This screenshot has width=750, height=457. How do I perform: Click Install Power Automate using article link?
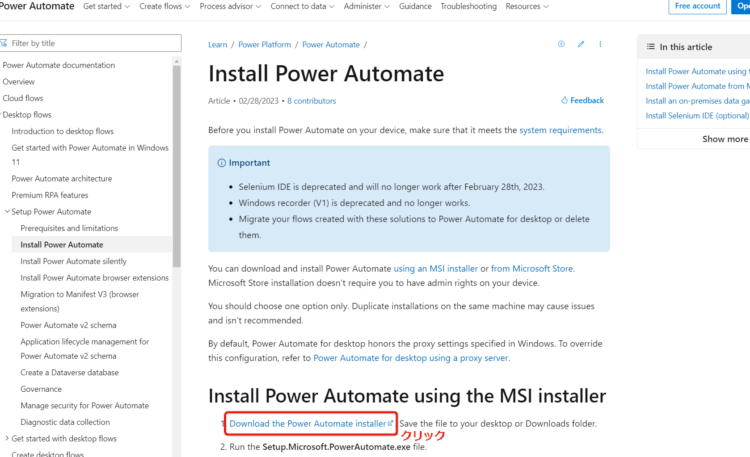pyautogui.click(x=697, y=71)
